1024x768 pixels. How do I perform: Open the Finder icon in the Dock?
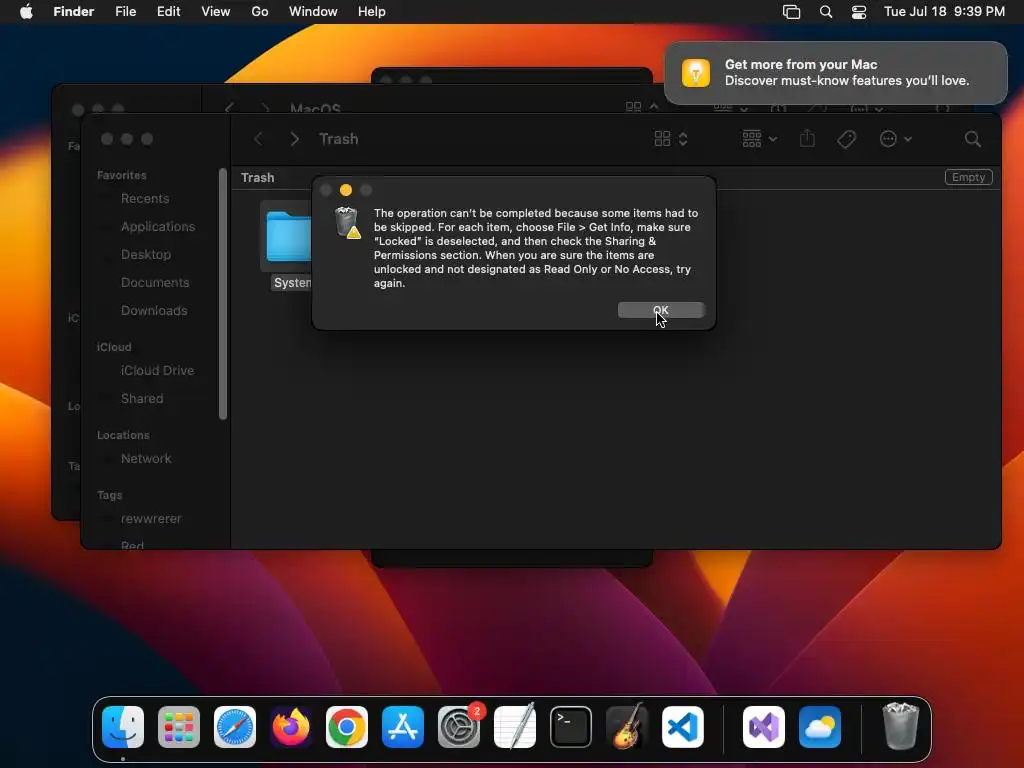123,726
